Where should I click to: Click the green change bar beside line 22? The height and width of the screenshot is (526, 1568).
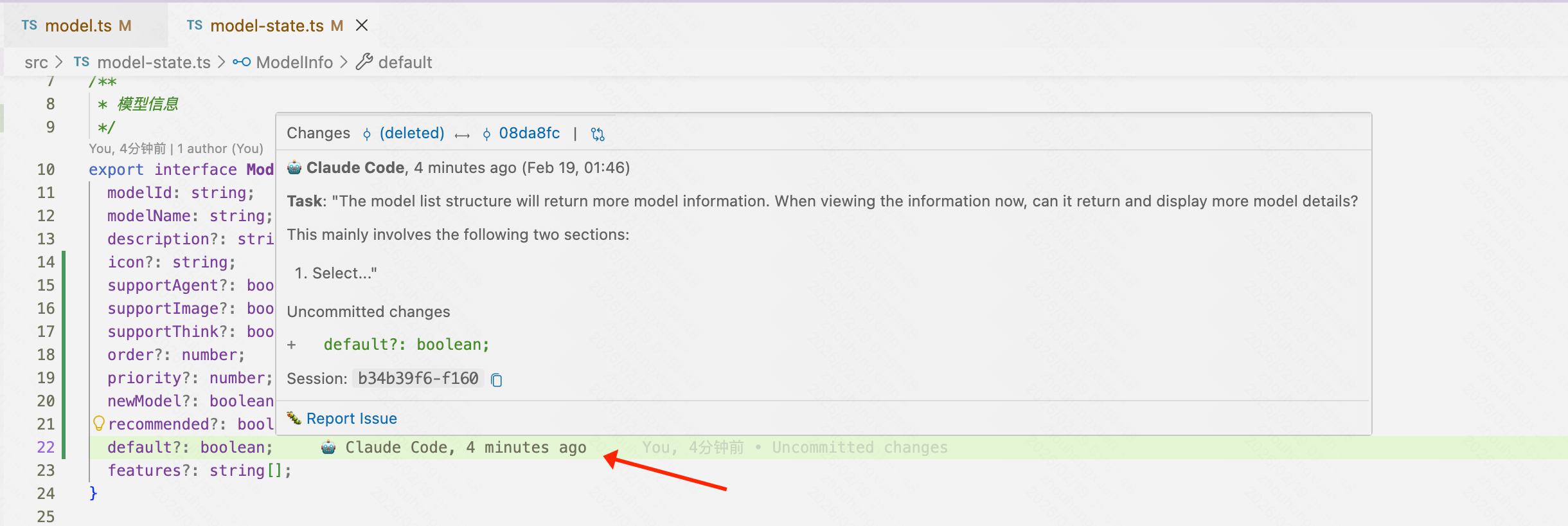coord(64,448)
